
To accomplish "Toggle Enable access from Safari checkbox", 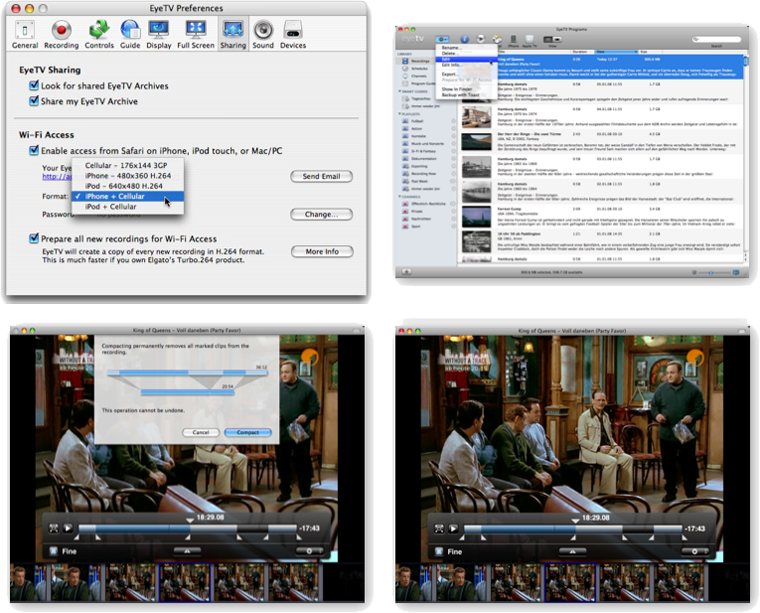I will coord(34,150).
